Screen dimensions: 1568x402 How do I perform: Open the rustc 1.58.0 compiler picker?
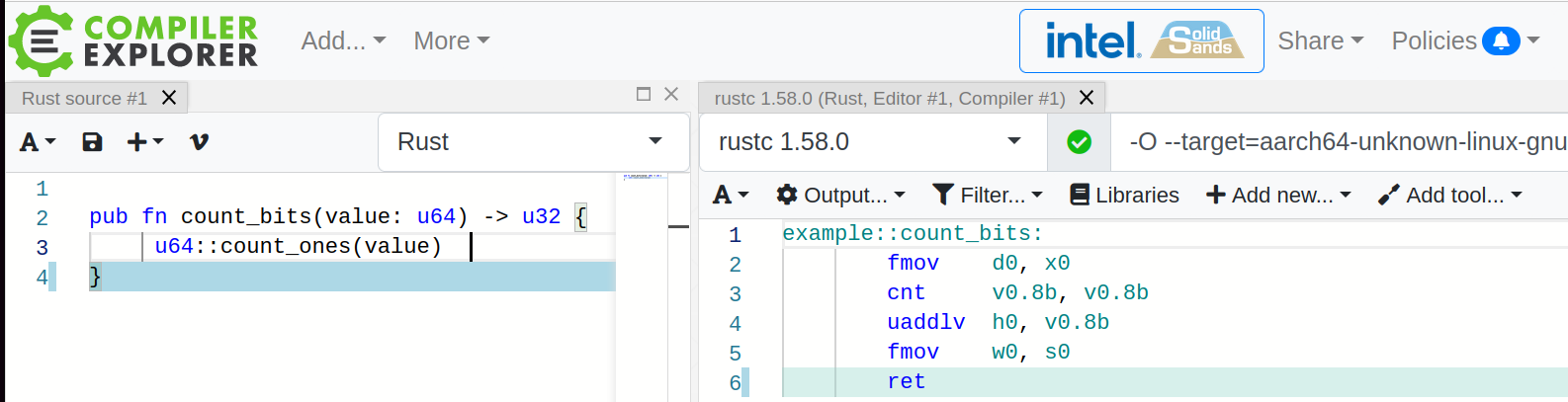pyautogui.click(x=873, y=142)
